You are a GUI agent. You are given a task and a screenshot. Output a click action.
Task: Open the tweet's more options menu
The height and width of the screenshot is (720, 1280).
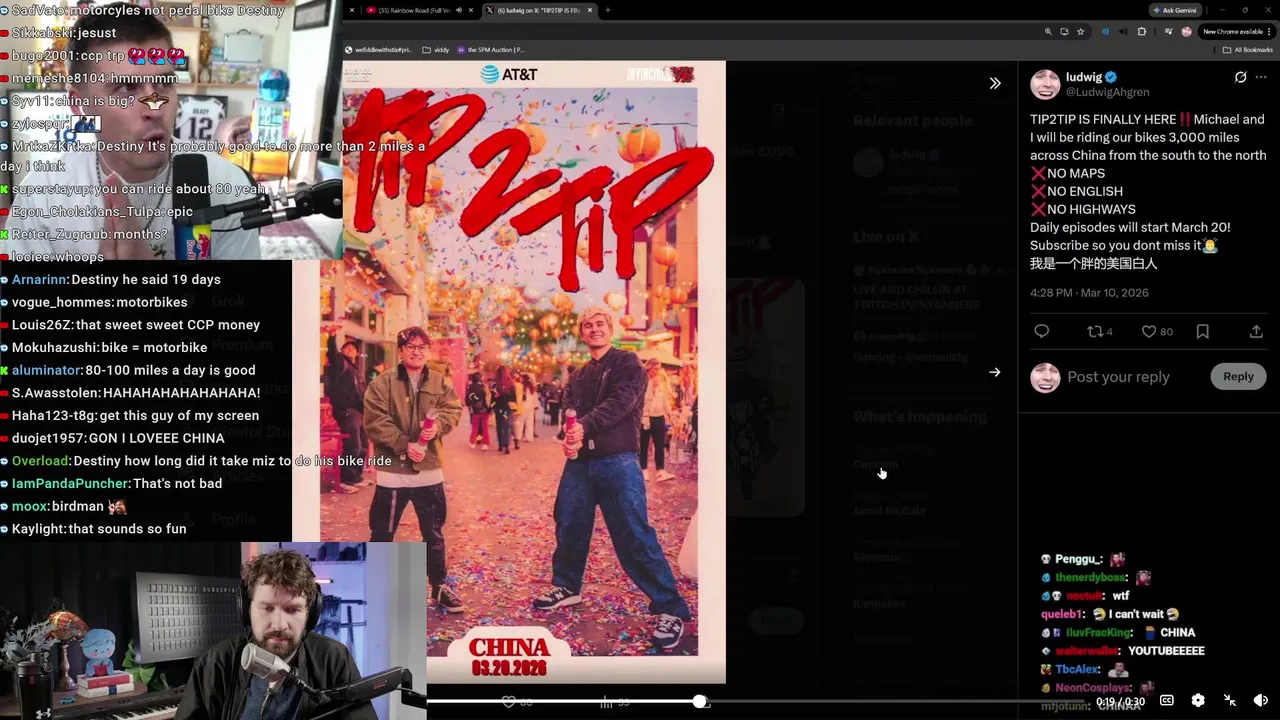(1263, 77)
